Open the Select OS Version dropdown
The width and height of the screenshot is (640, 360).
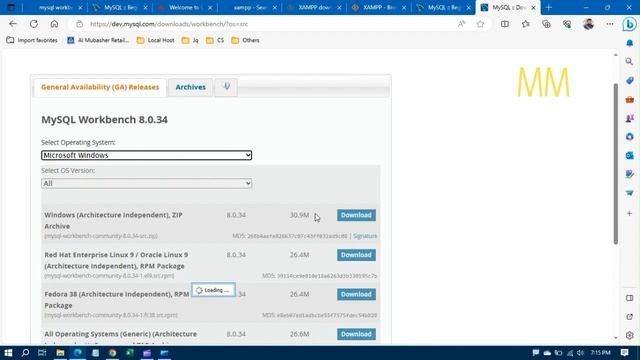(146, 183)
